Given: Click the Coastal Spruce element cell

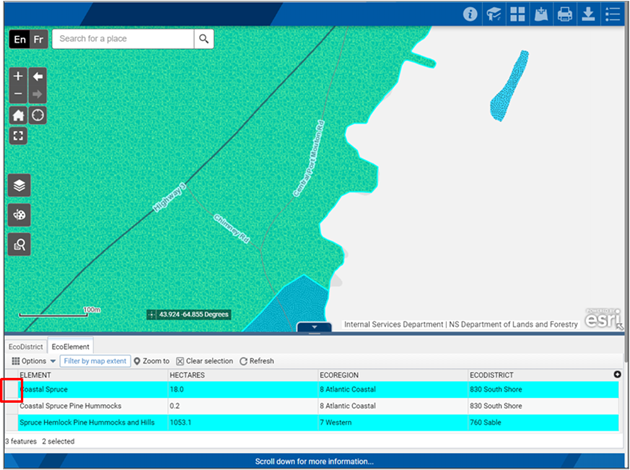Looking at the screenshot, I should pyautogui.click(x=93, y=390).
